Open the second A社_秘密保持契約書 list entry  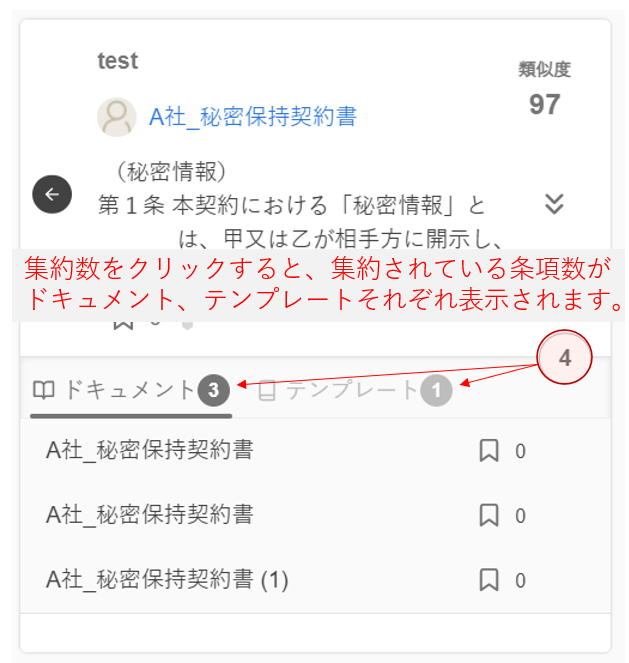pos(150,515)
